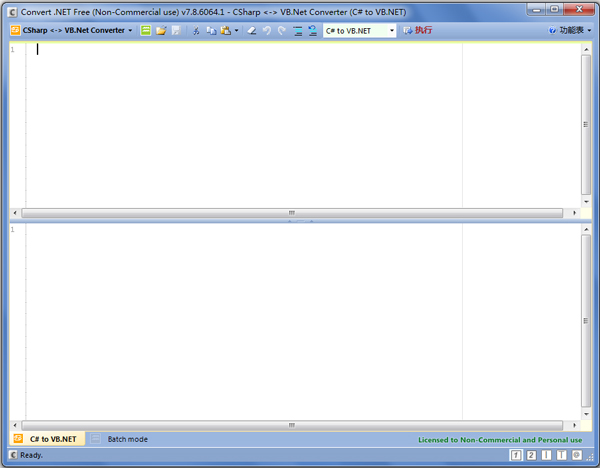The width and height of the screenshot is (600, 468).
Task: Open the C# to VB.NET conversion dropdown
Action: (360, 31)
